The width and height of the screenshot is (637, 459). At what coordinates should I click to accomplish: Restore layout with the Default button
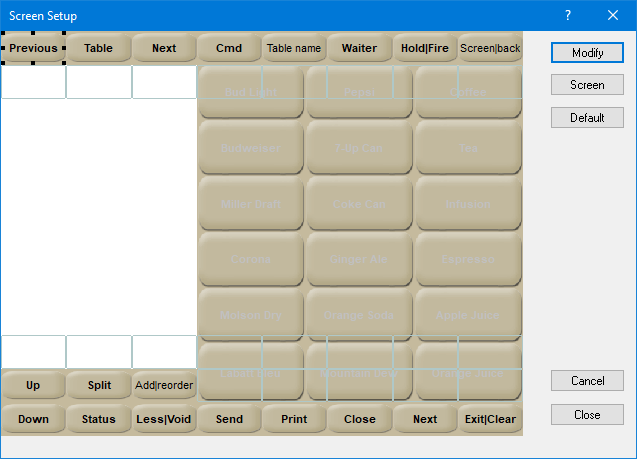click(x=587, y=118)
